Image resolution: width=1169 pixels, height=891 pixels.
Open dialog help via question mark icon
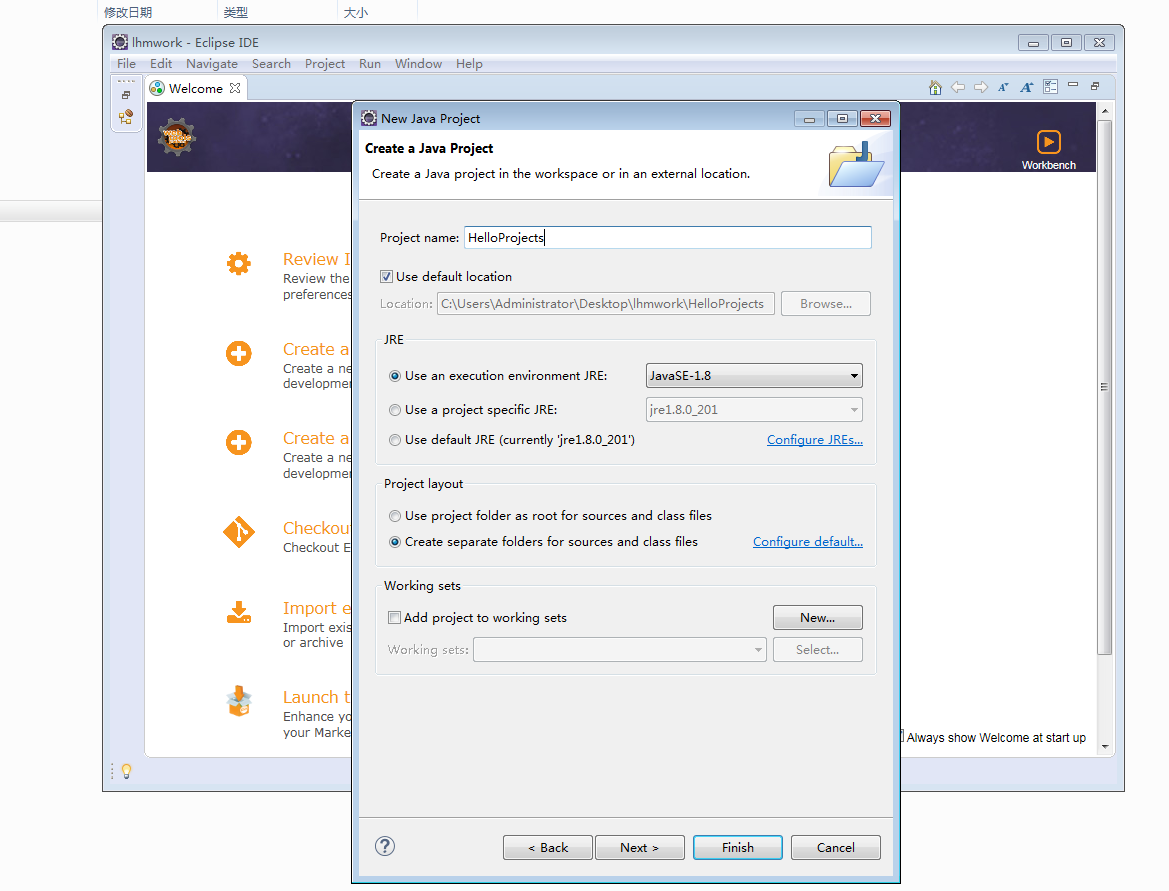(385, 846)
